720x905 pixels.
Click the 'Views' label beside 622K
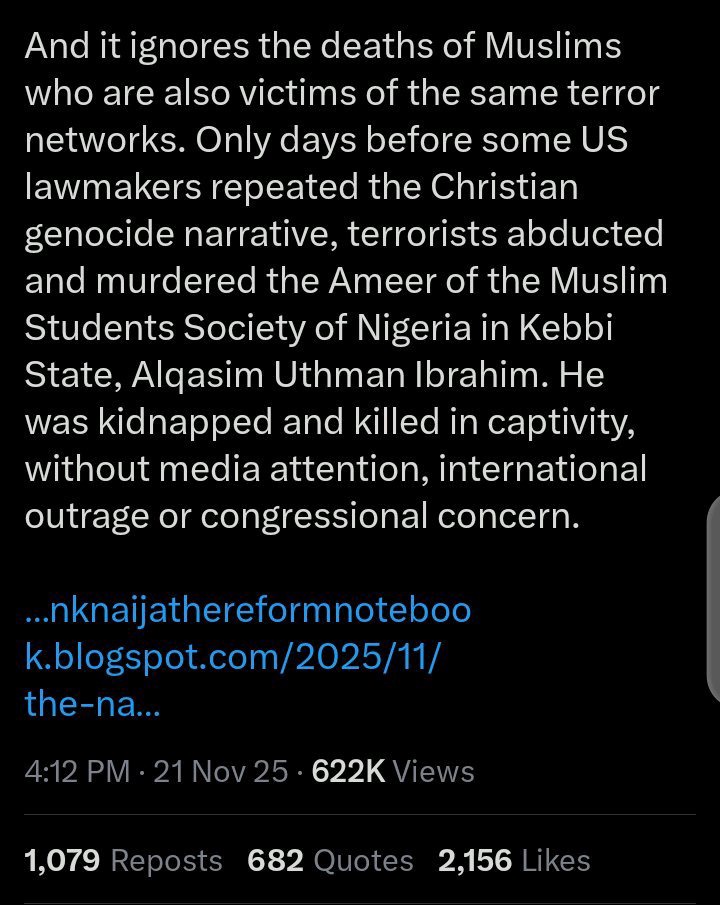(x=433, y=771)
